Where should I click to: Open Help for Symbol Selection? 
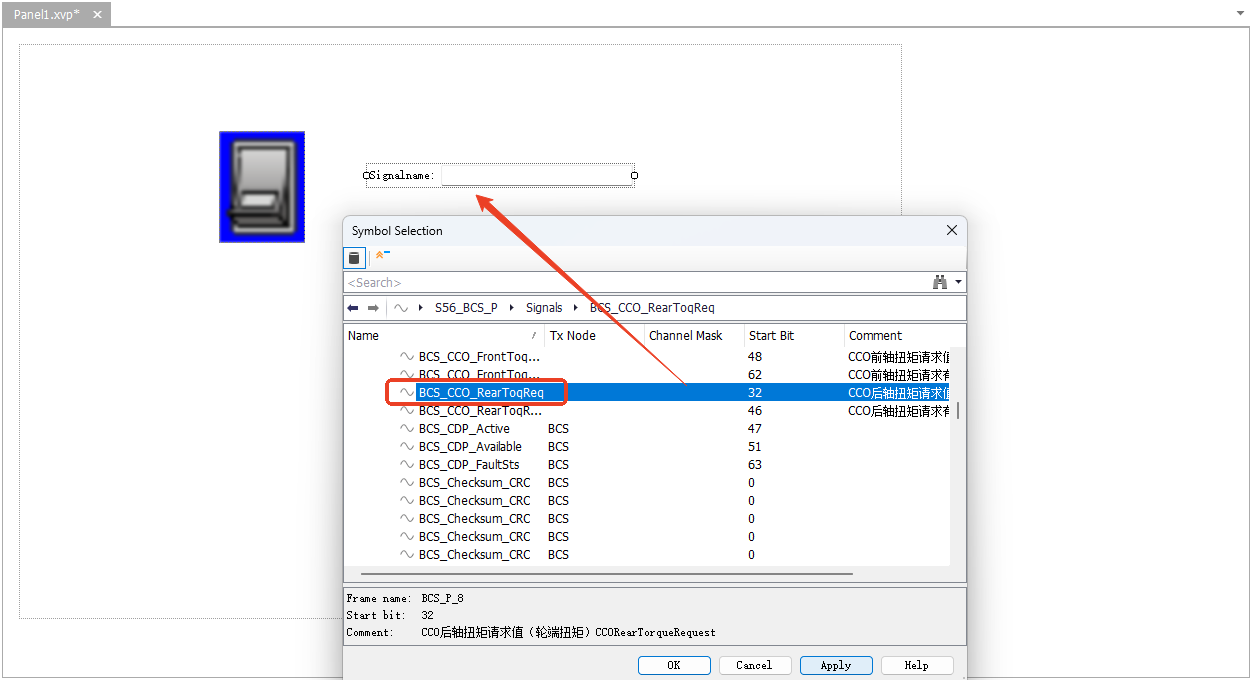pyautogui.click(x=916, y=665)
